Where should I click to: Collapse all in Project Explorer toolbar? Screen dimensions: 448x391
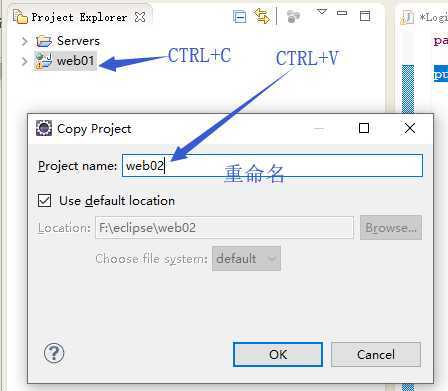[240, 17]
